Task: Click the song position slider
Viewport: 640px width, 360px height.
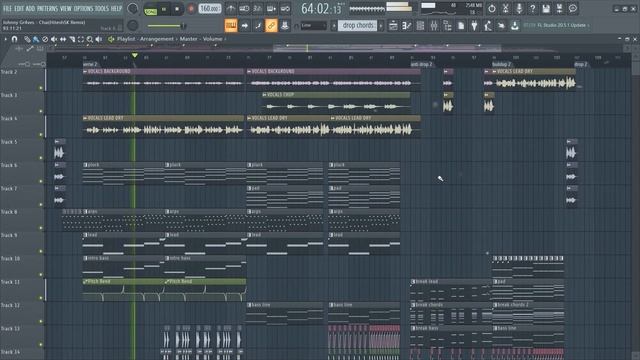Action: 166,26
